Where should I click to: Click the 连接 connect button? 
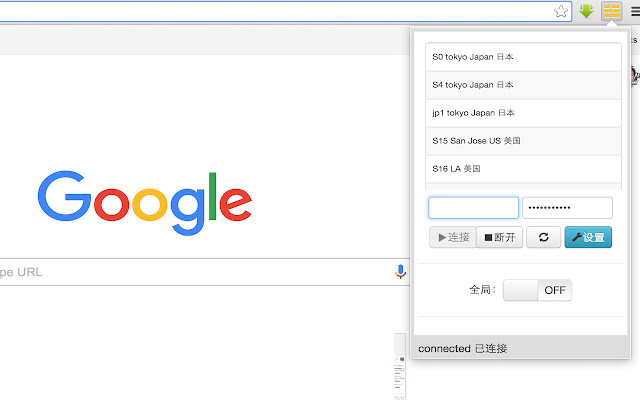click(453, 237)
